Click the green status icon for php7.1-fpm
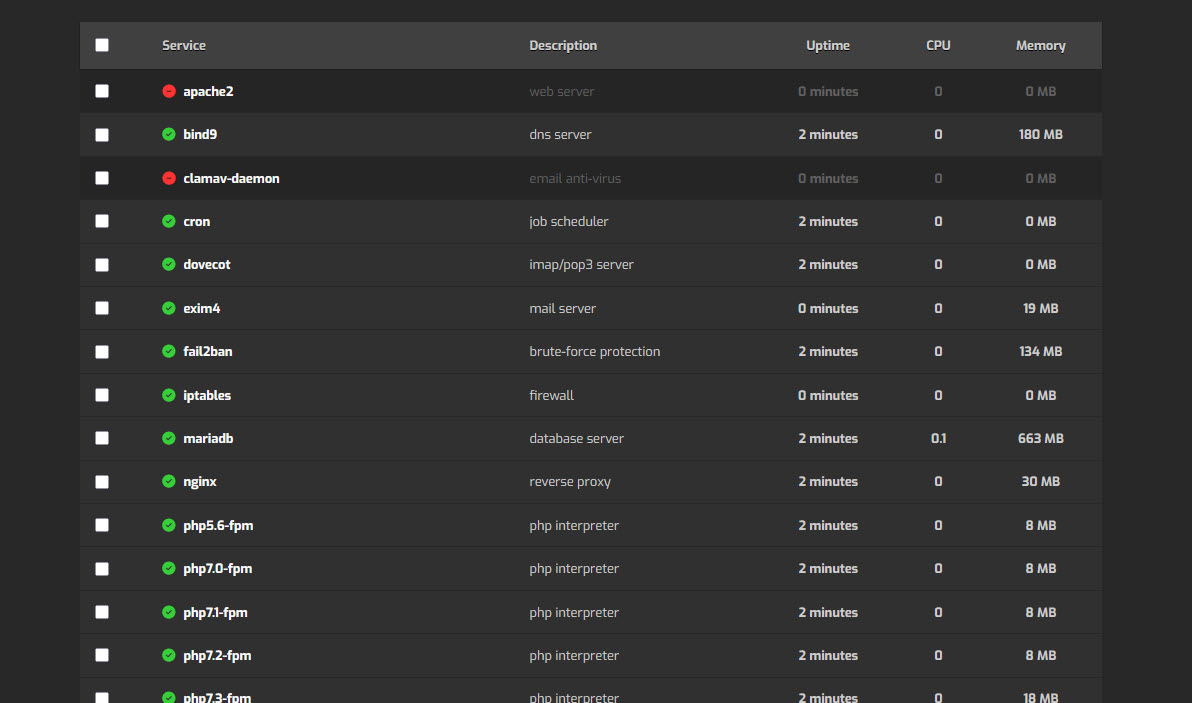The height and width of the screenshot is (703, 1192). (169, 613)
